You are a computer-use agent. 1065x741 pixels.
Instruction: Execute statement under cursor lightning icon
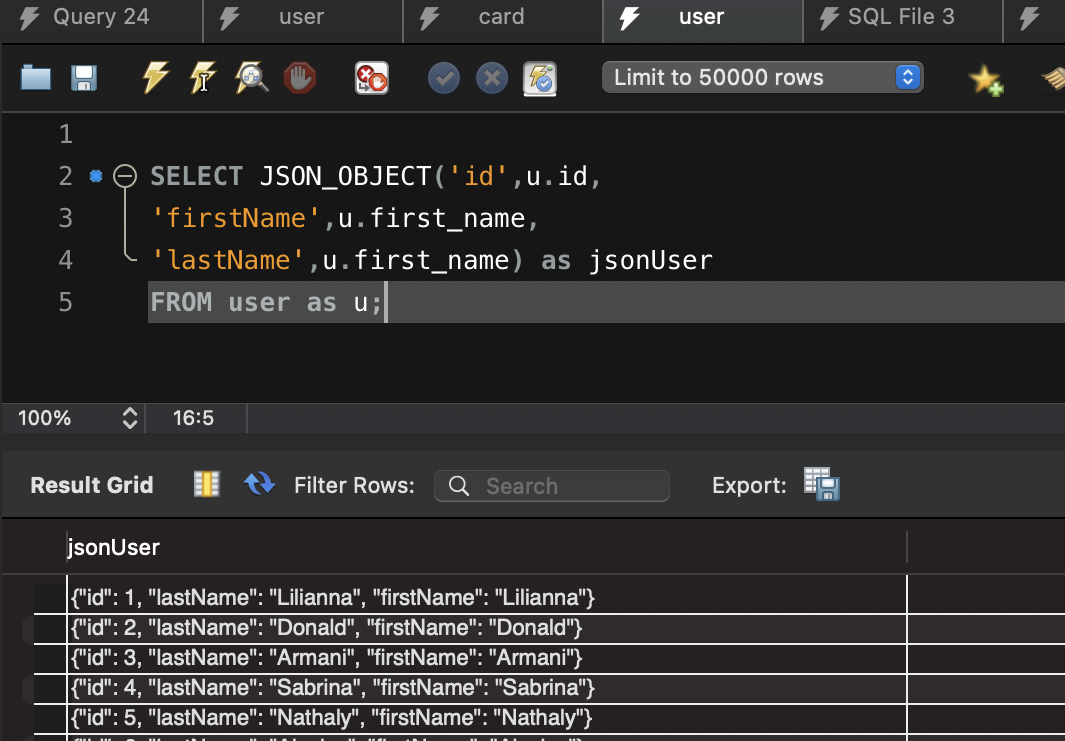pos(203,77)
